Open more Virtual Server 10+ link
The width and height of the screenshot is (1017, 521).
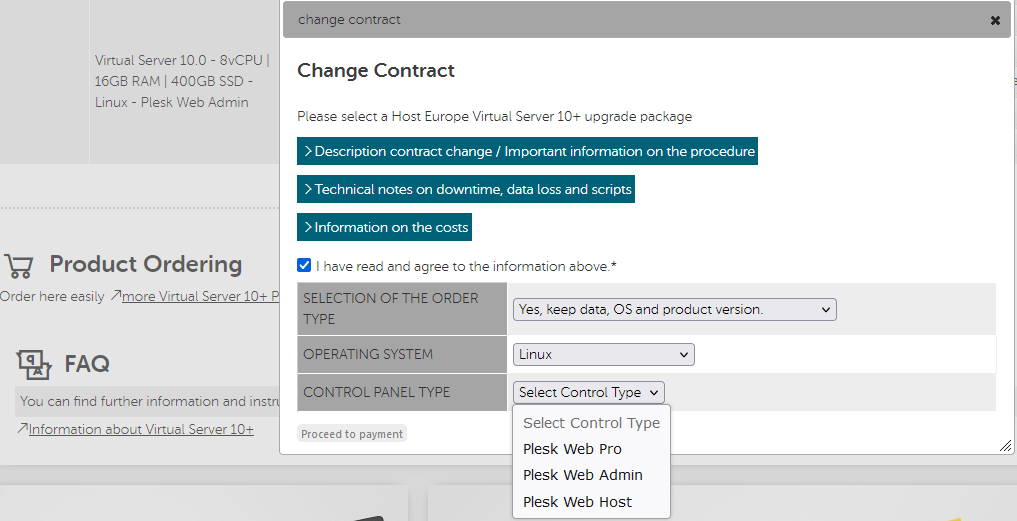click(x=200, y=297)
